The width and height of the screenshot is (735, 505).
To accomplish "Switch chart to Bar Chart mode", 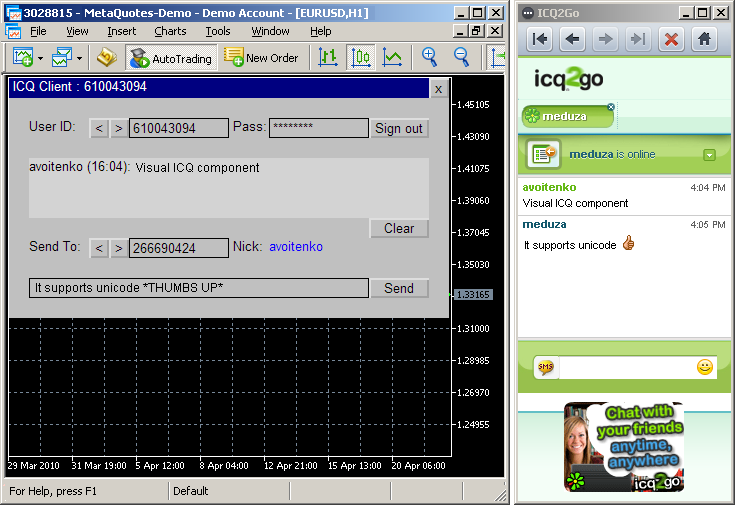I will 328,58.
